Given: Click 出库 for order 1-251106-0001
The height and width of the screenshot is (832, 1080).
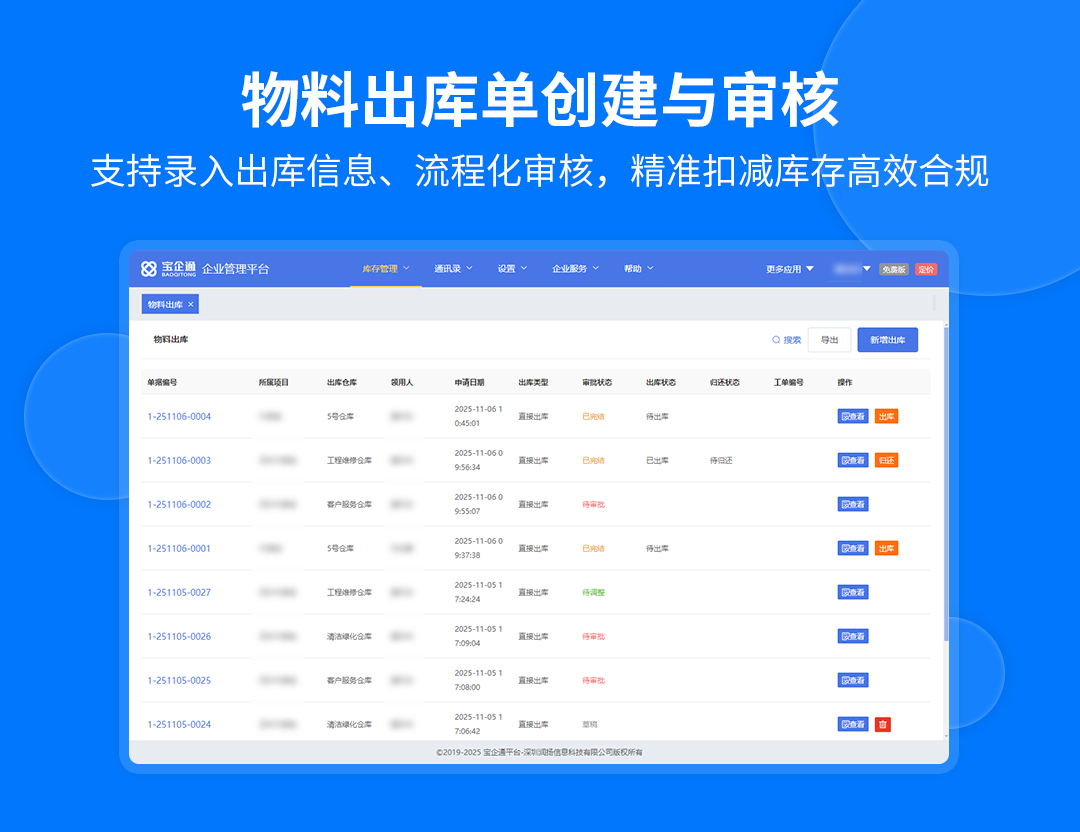Looking at the screenshot, I should click(886, 549).
